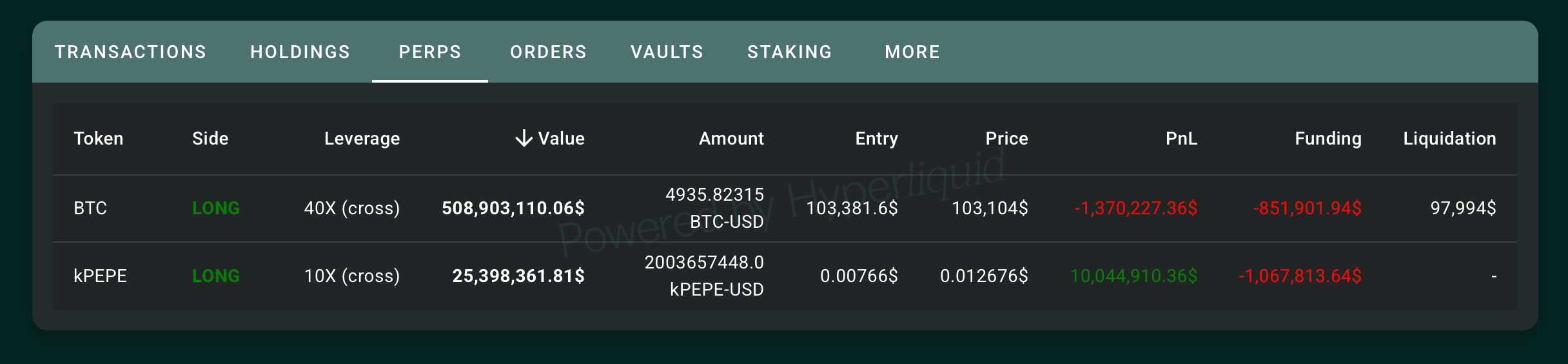Sort by Liquidation column header

[1449, 139]
